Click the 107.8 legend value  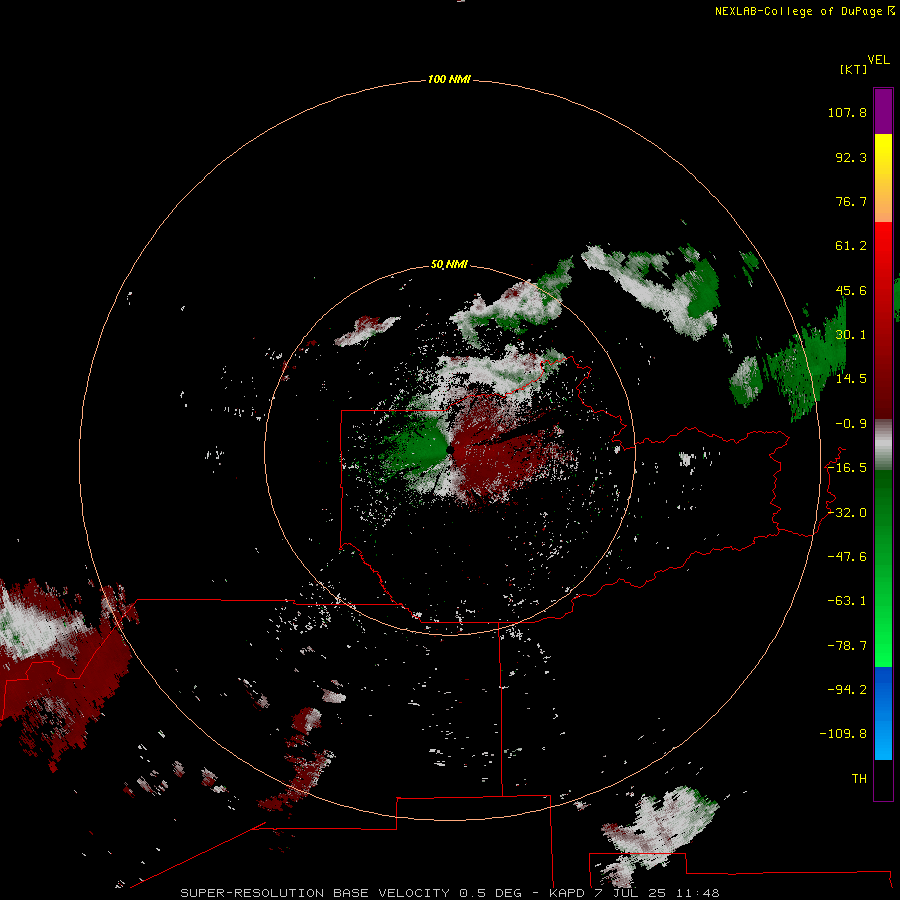click(847, 112)
